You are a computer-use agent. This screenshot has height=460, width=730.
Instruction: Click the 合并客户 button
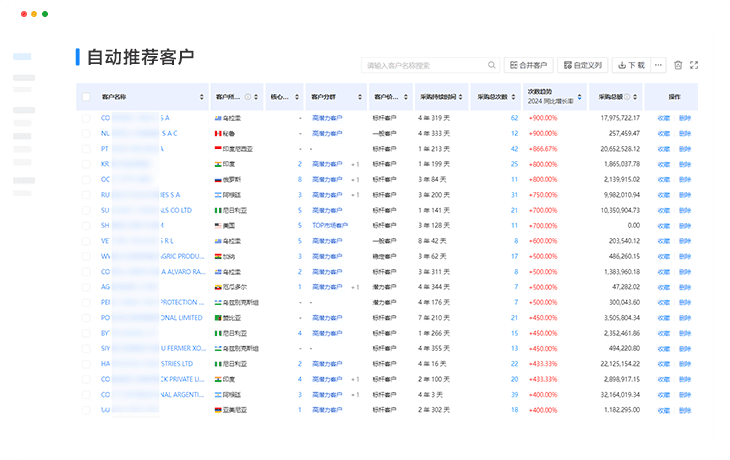pyautogui.click(x=528, y=65)
